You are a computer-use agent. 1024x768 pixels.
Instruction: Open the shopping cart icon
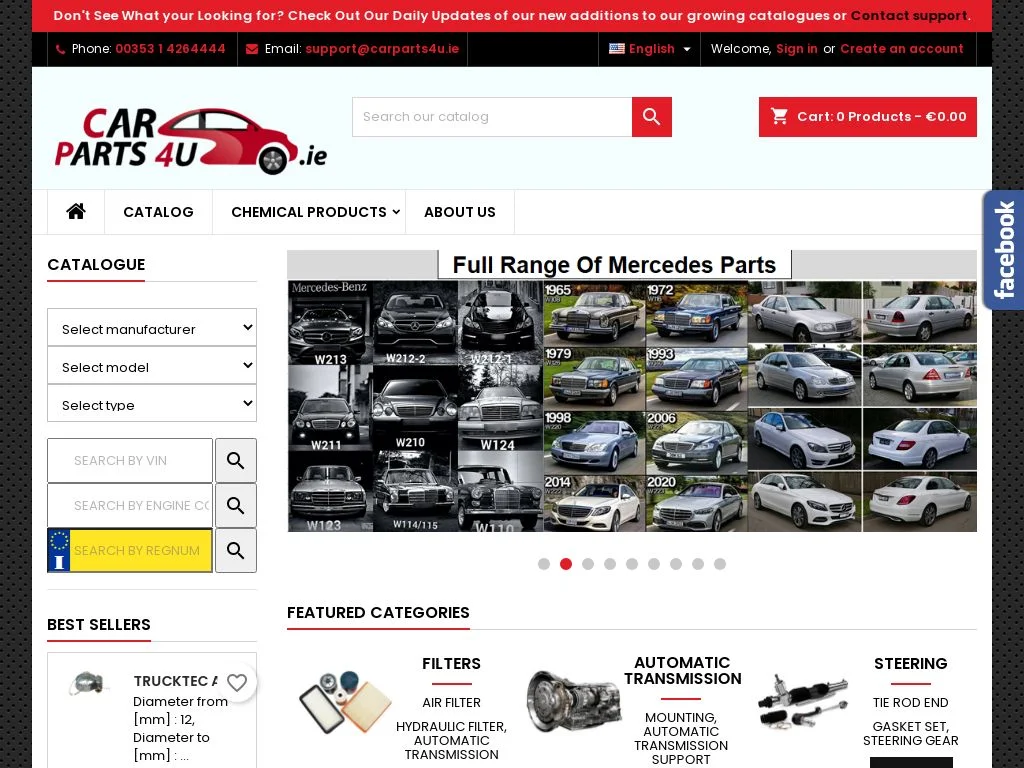[x=779, y=116]
